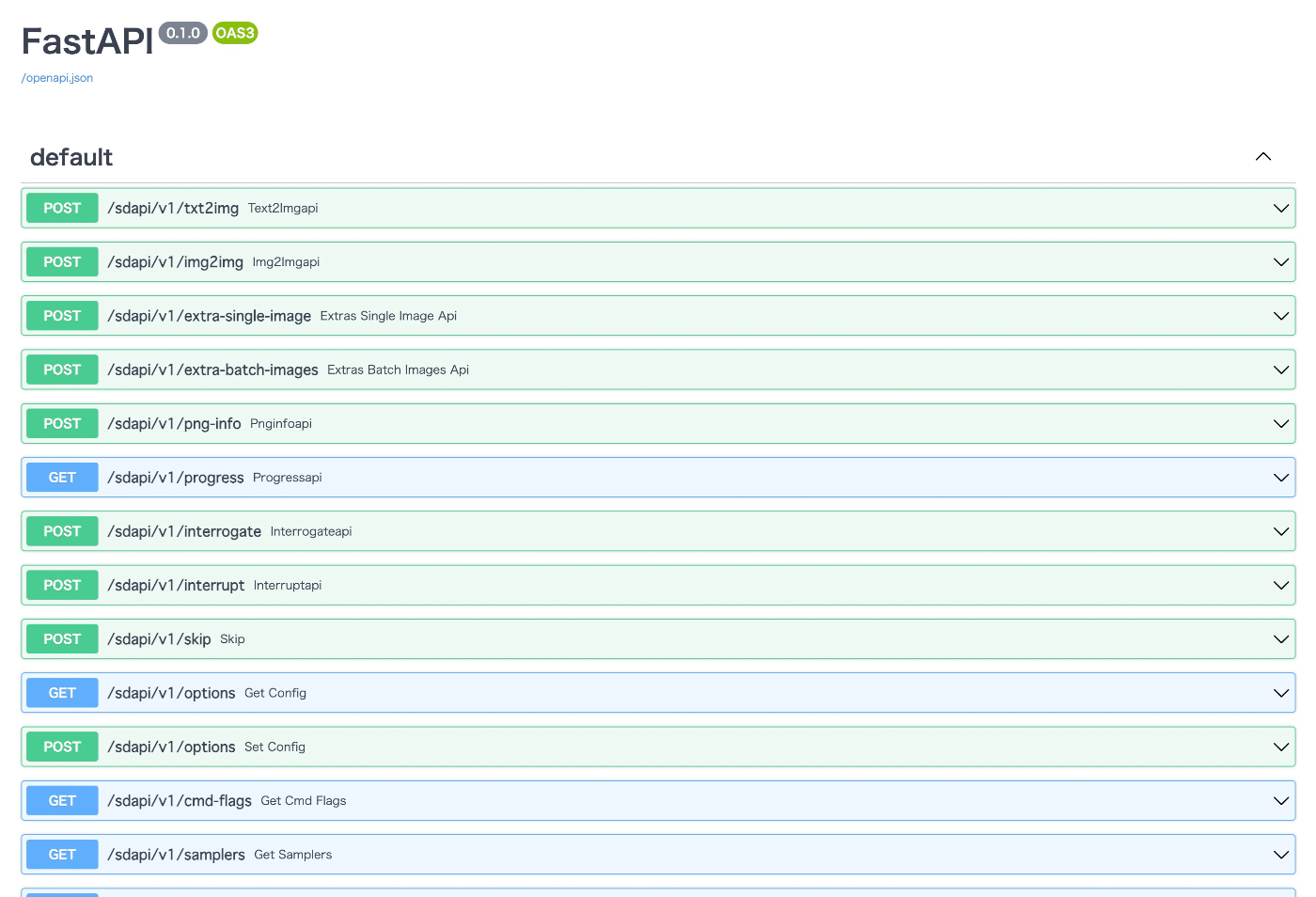Click the Get Samplers description

click(293, 855)
